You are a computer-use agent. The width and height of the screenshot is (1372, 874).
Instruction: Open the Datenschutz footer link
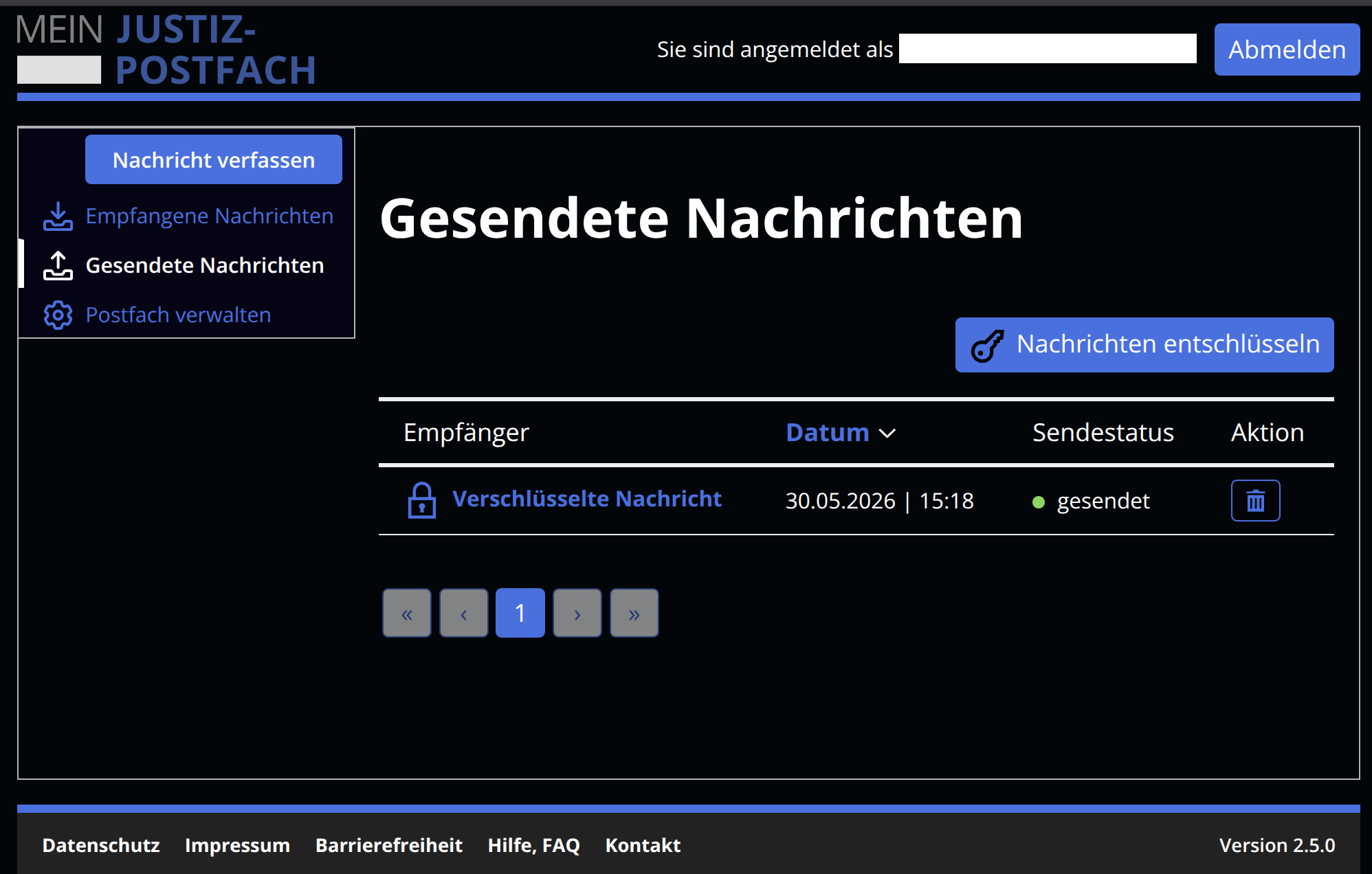pyautogui.click(x=101, y=845)
